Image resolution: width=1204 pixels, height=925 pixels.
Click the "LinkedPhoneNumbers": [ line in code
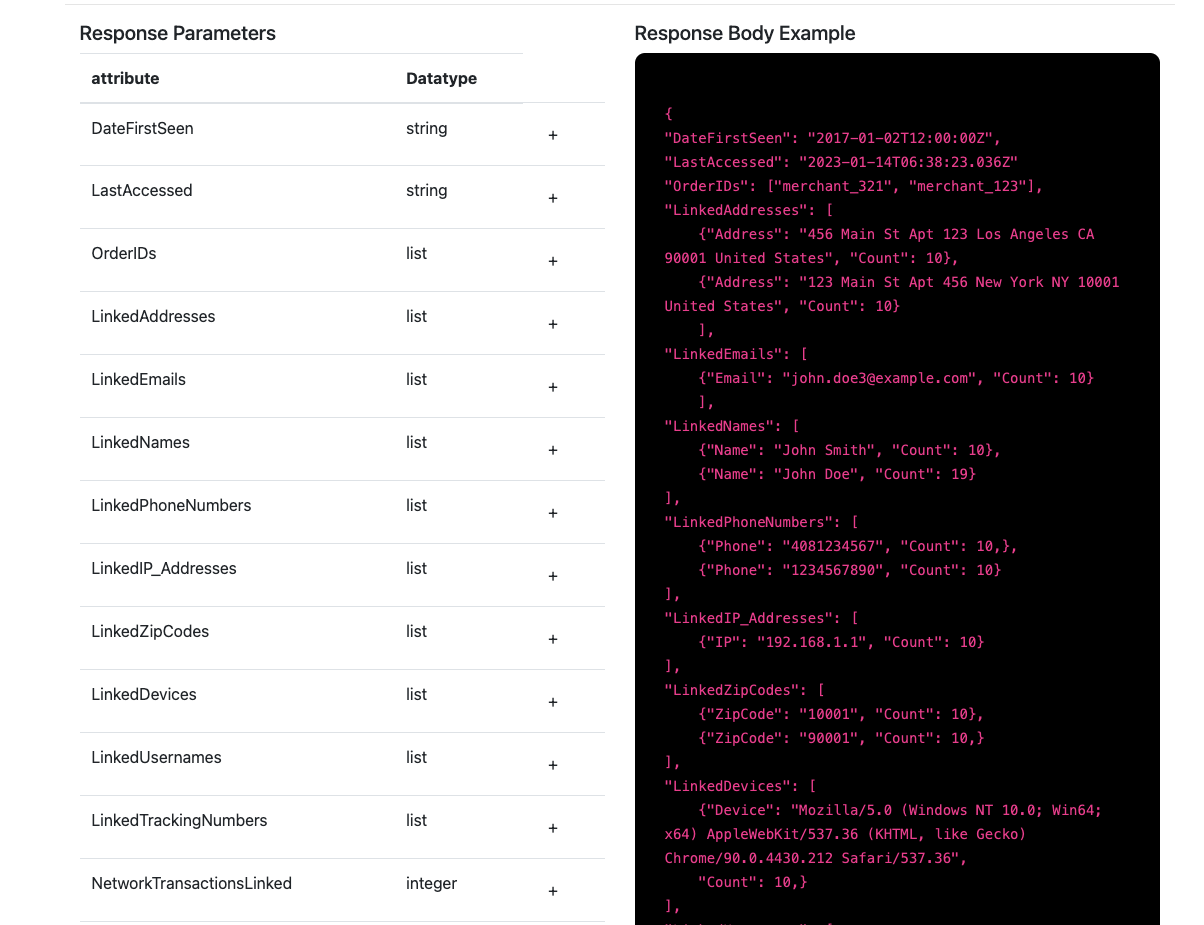762,522
